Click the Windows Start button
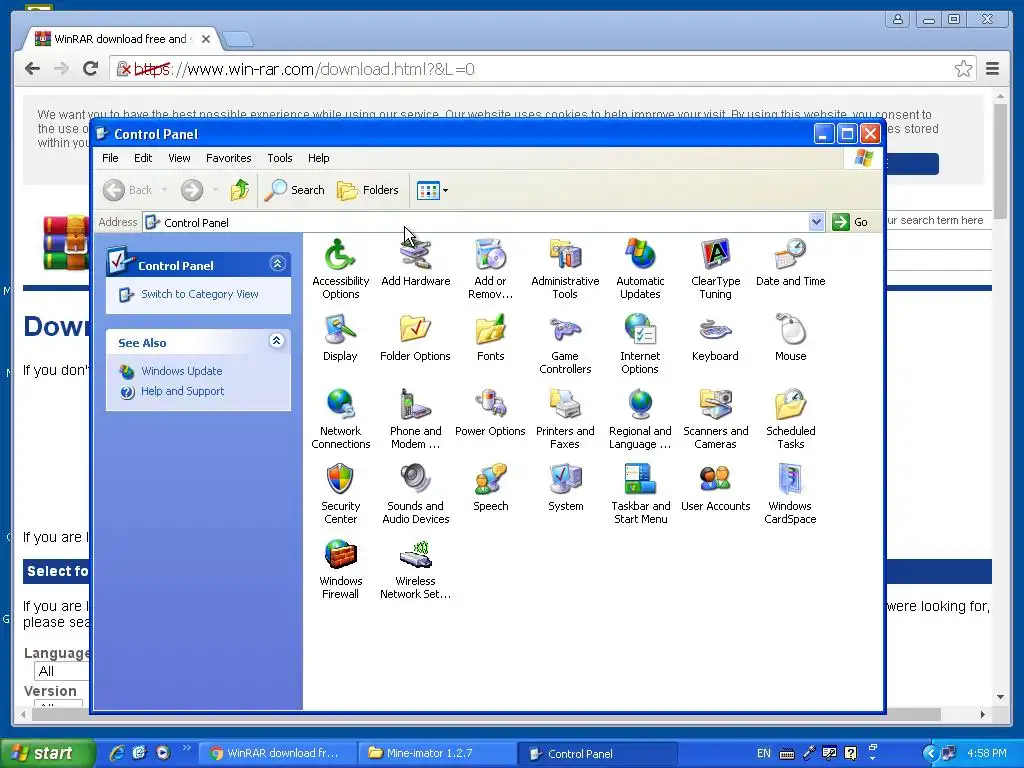 (x=46, y=753)
